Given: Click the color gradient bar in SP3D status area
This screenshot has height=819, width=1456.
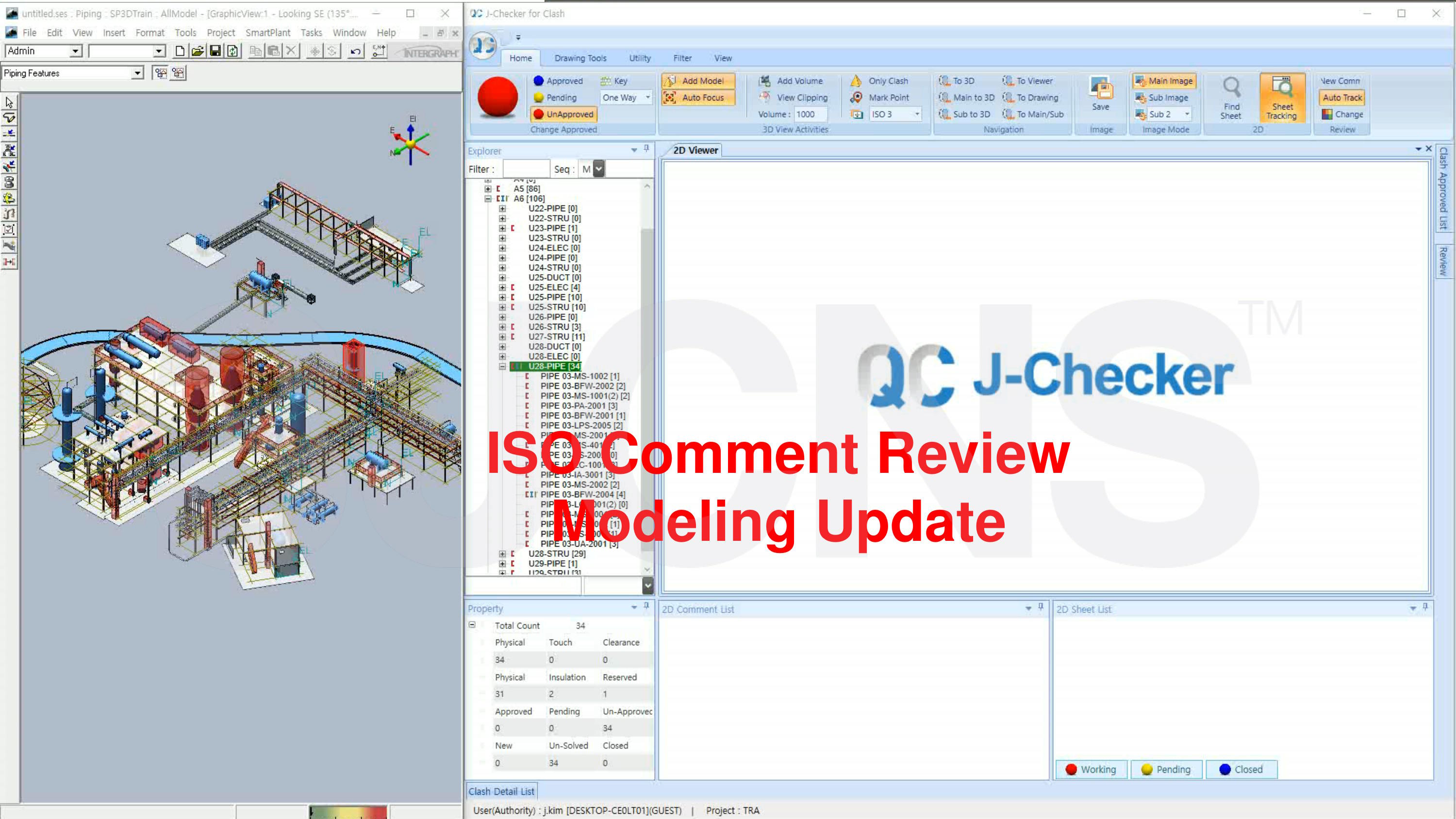Looking at the screenshot, I should pos(347,812).
